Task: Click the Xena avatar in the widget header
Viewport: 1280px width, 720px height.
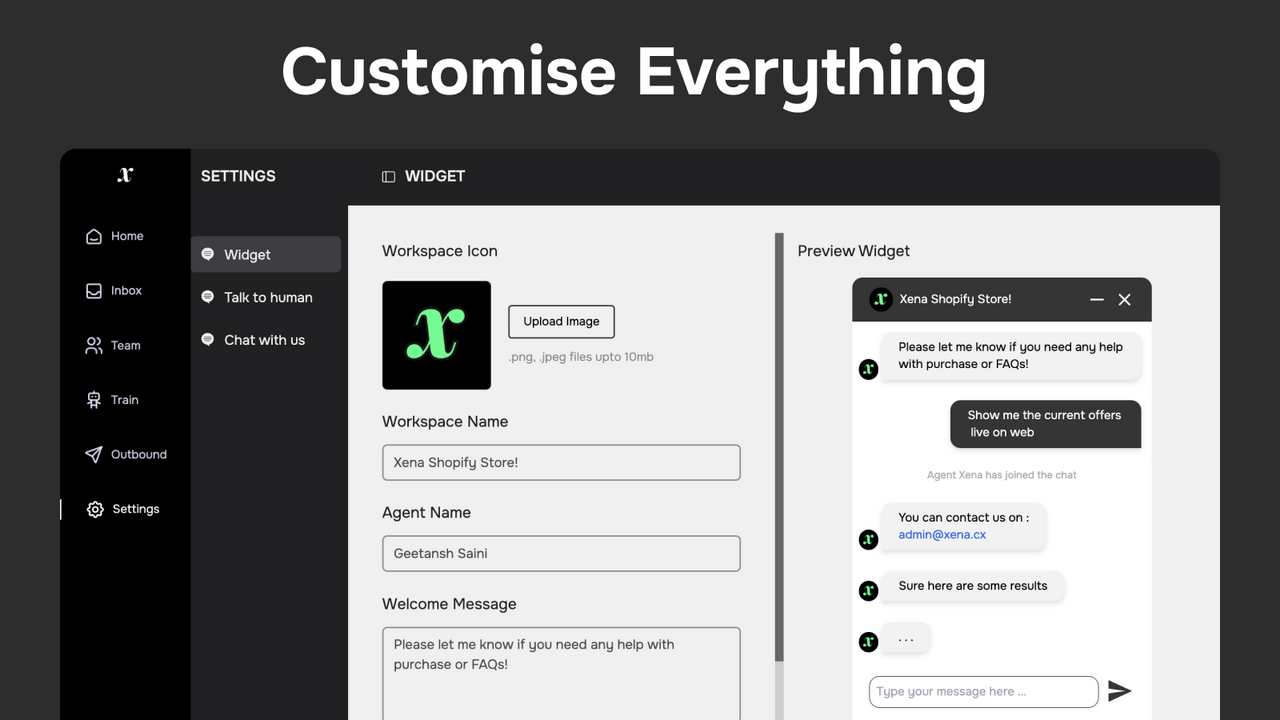Action: coord(881,299)
